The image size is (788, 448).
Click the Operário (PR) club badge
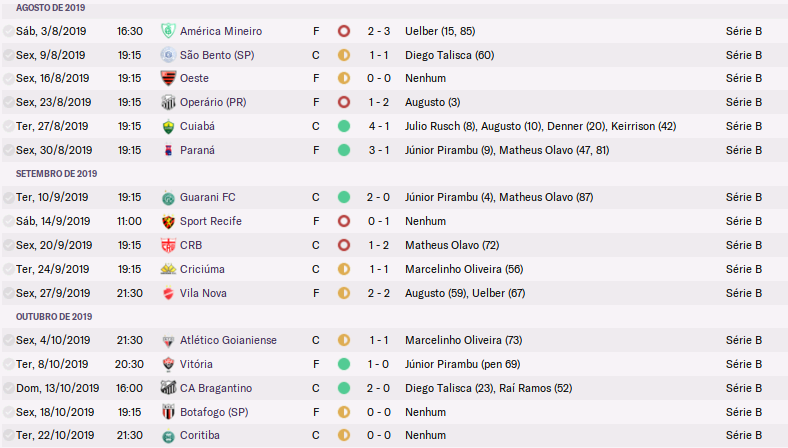pos(168,102)
